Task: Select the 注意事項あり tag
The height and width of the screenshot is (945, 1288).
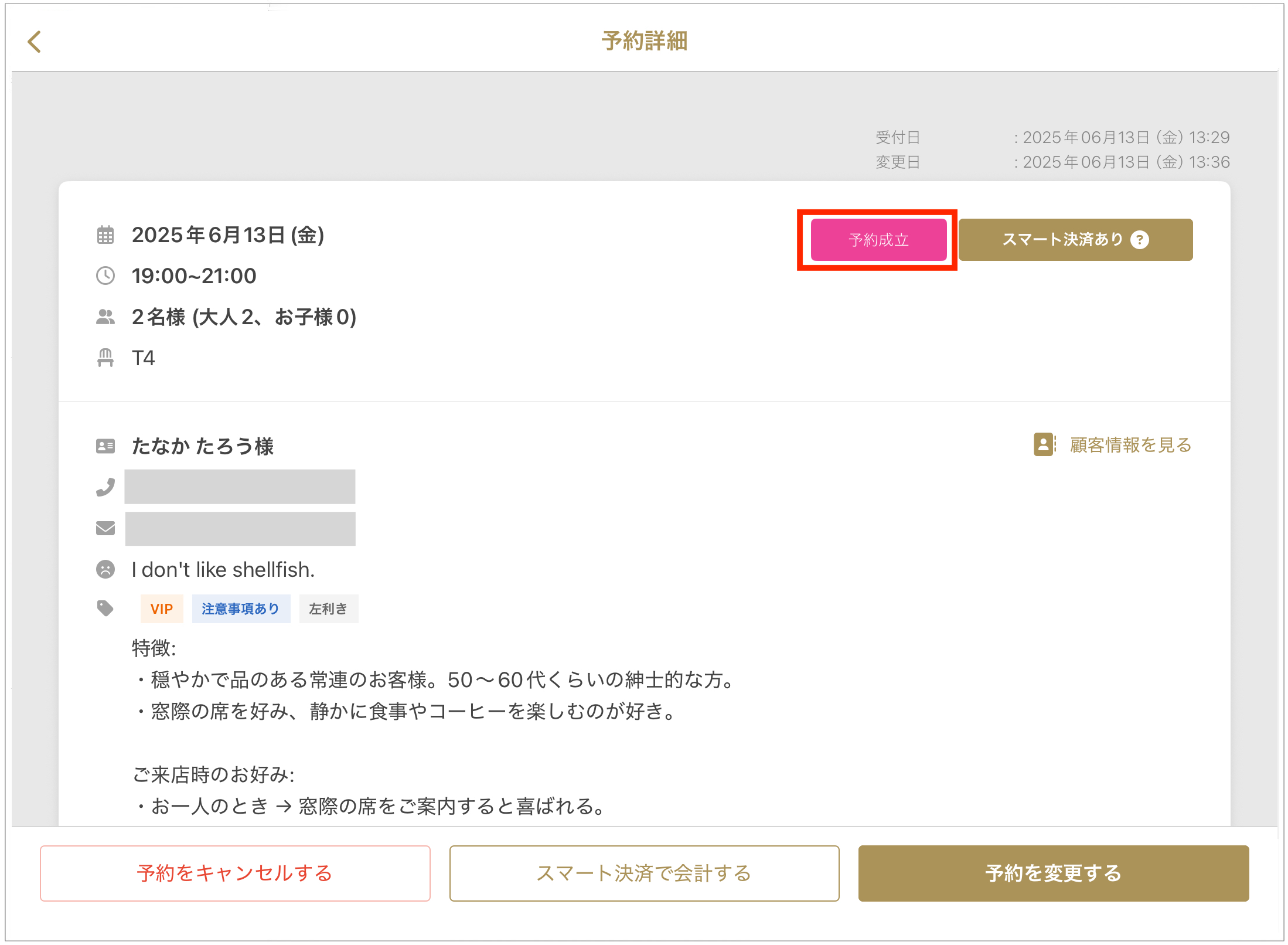Action: click(241, 609)
